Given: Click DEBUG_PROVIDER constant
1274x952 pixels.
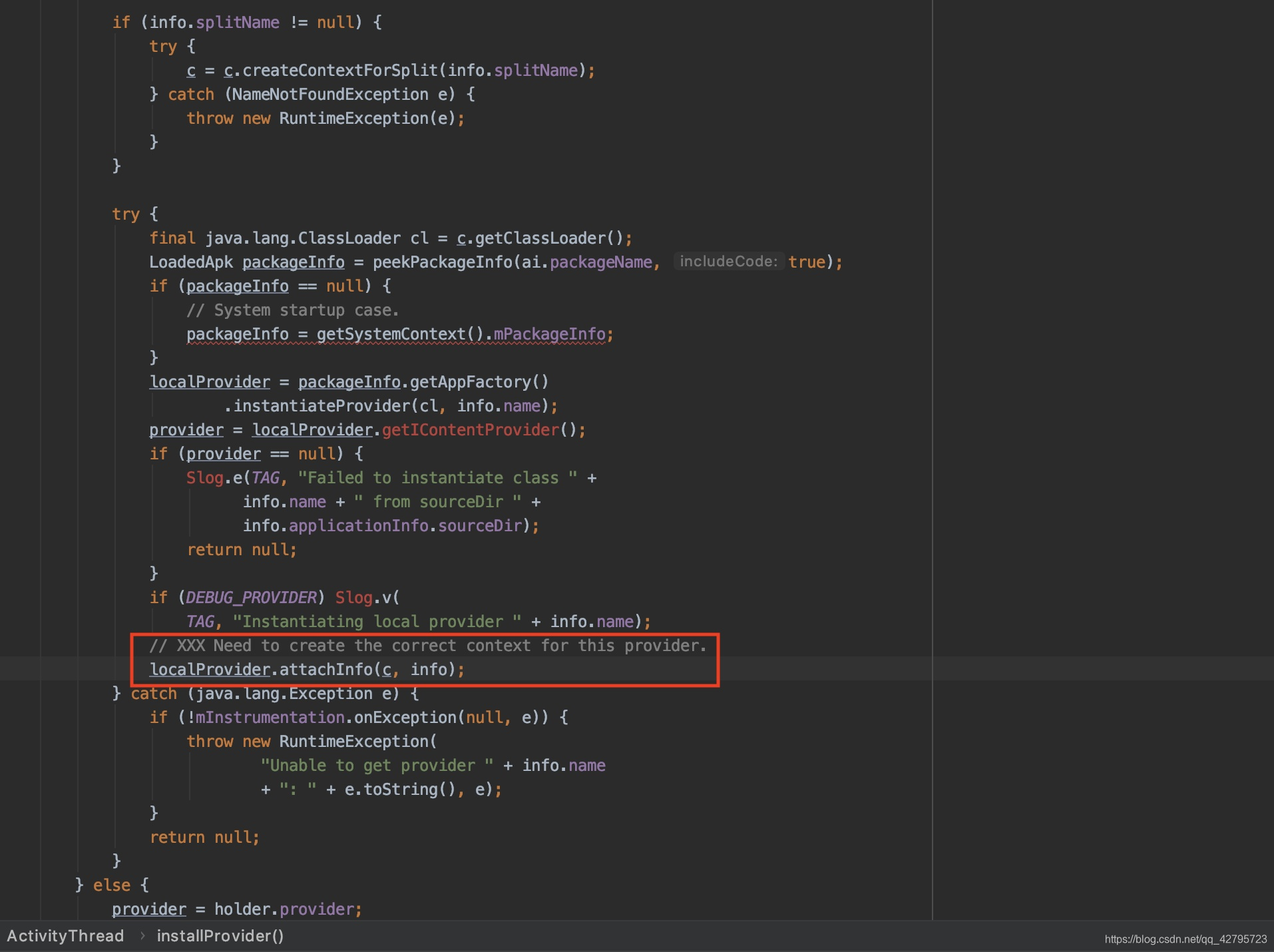Looking at the screenshot, I should [251, 598].
